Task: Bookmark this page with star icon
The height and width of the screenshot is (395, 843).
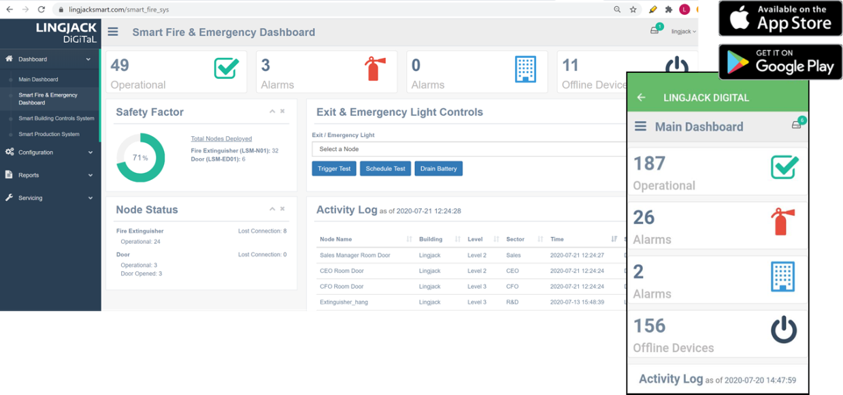Action: tap(633, 10)
